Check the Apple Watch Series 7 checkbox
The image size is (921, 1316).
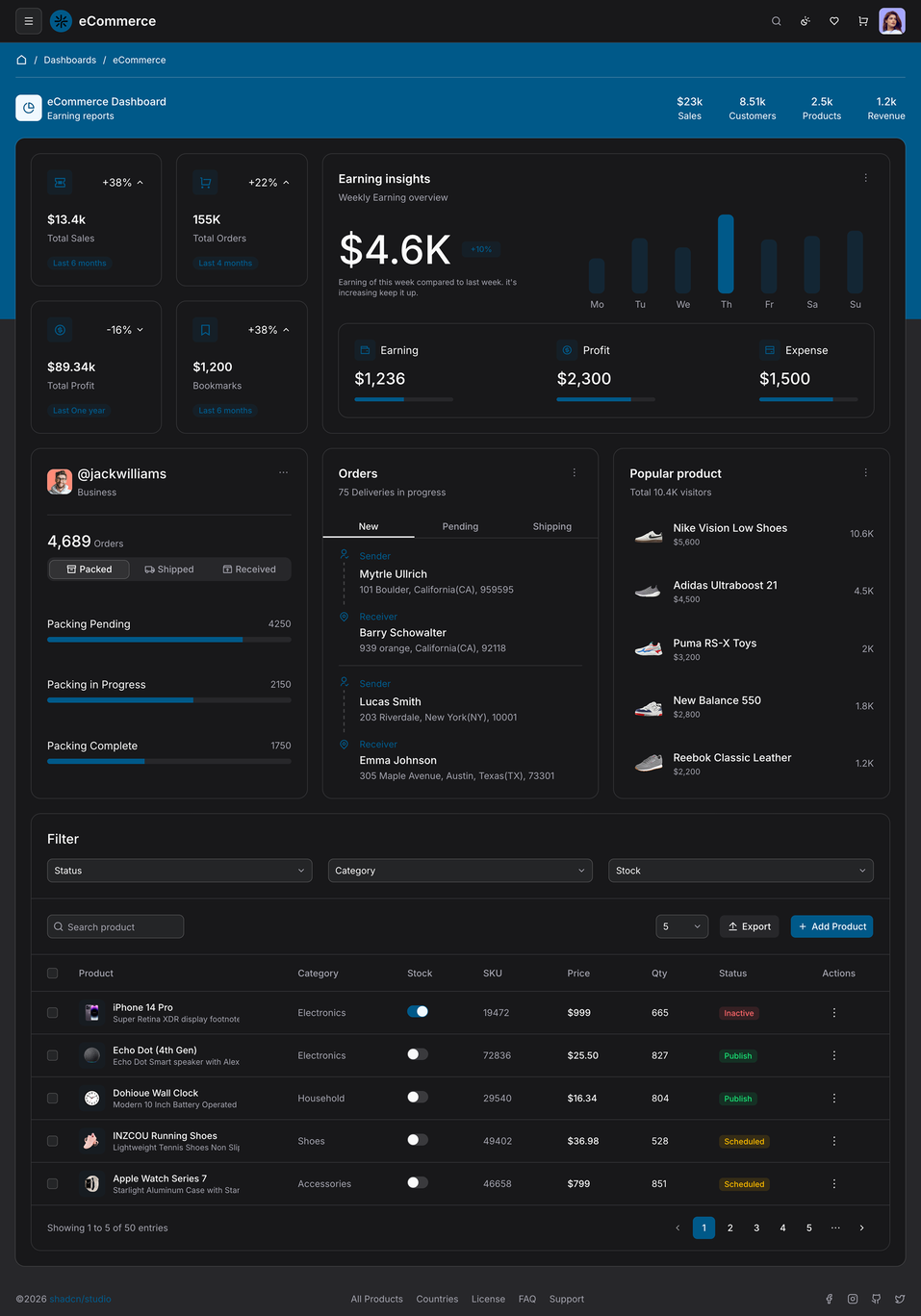[53, 1184]
